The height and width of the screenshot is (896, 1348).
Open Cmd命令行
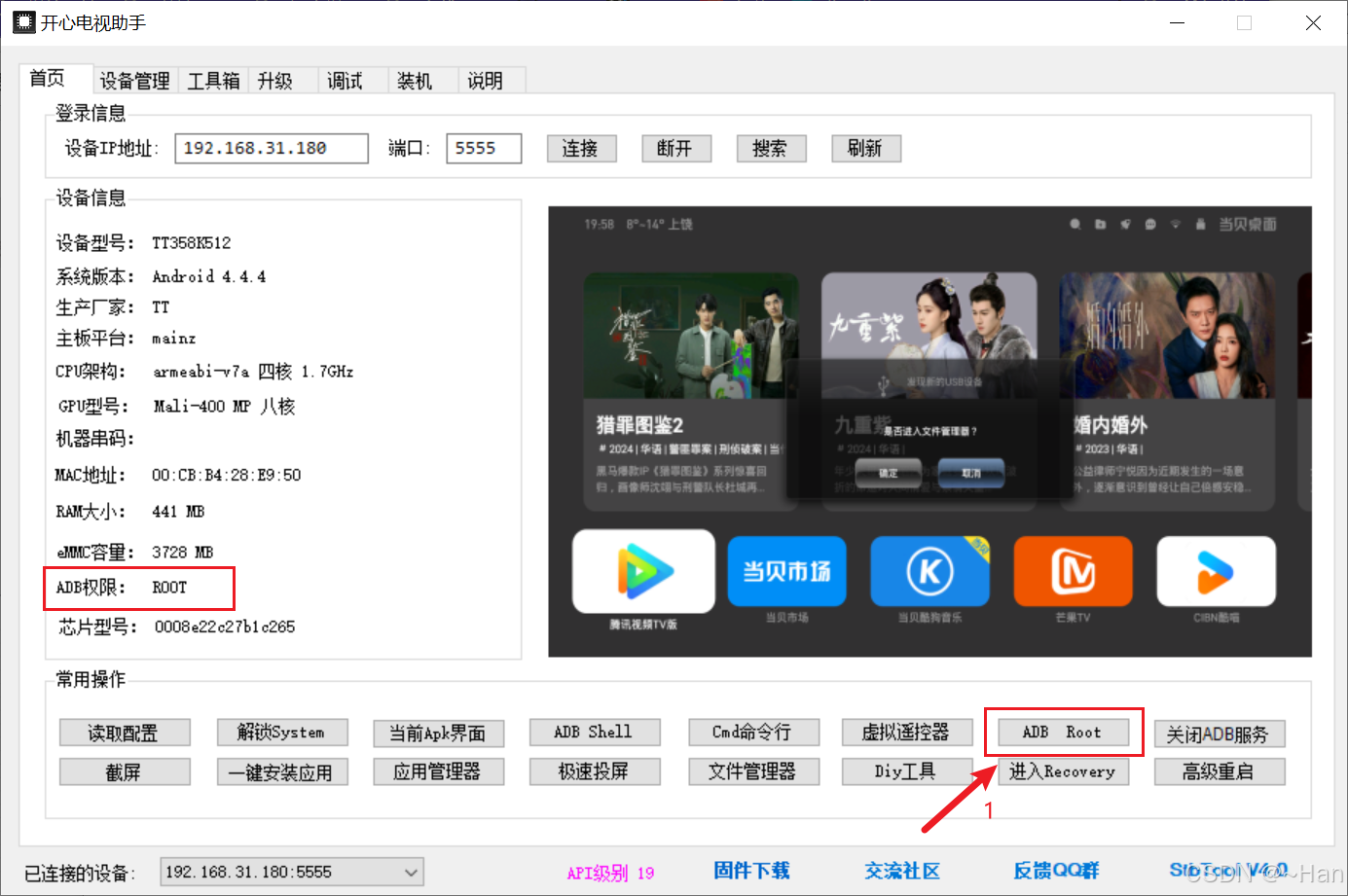pyautogui.click(x=752, y=732)
